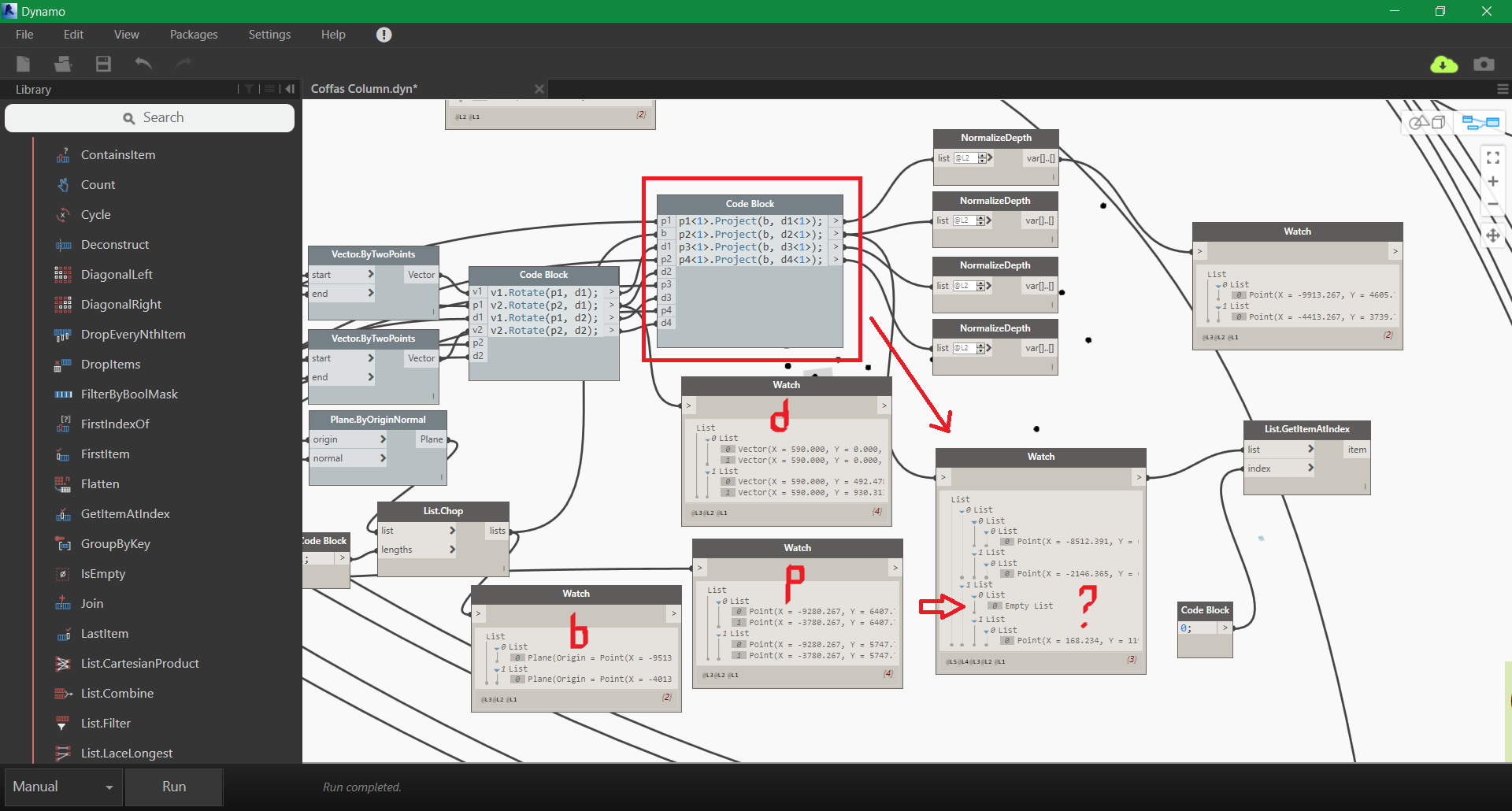Viewport: 1512px width, 811px height.
Task: Close the Coffas Column.dyn tab
Action: point(539,89)
